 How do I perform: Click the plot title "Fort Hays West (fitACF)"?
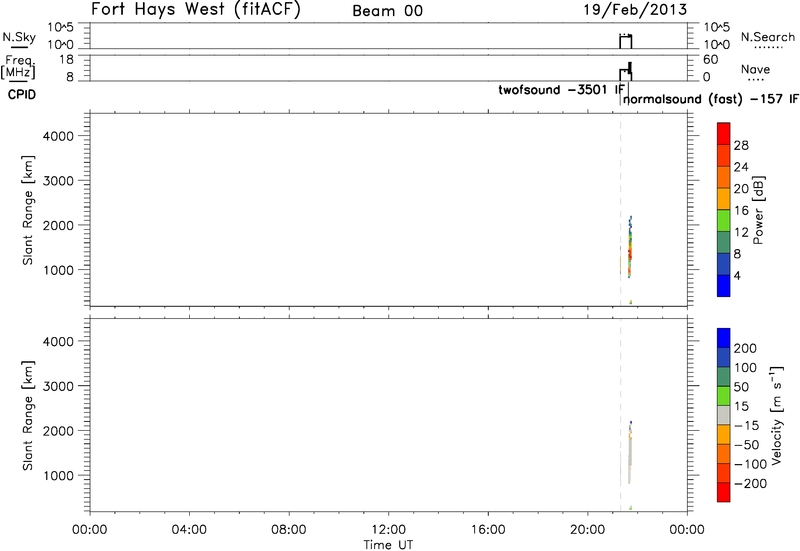tap(196, 10)
